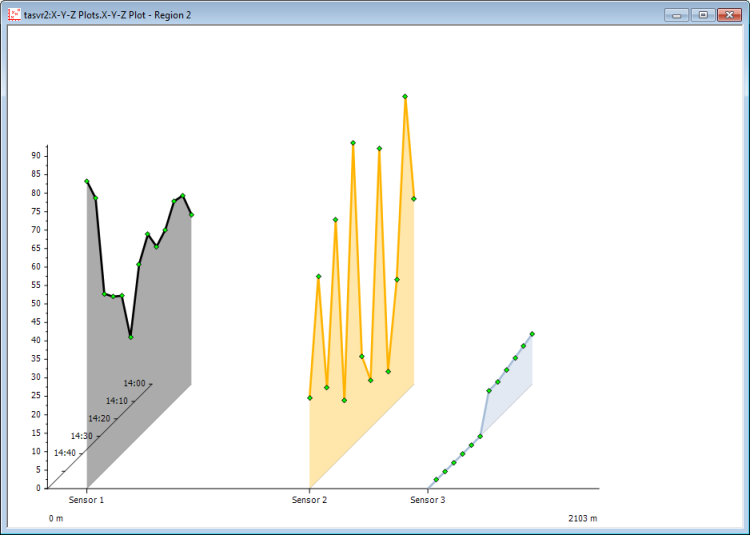Click the Sensor 1 axis label
The height and width of the screenshot is (535, 750).
(x=86, y=500)
